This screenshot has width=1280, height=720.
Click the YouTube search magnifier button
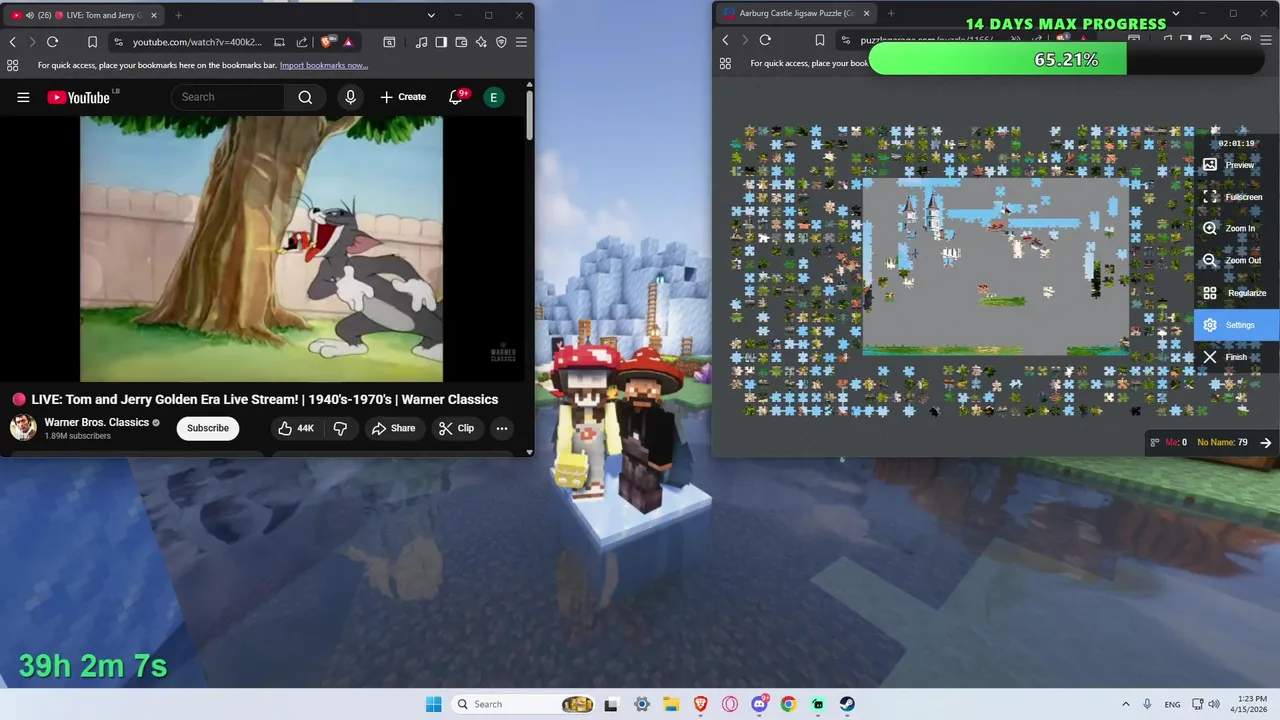305,97
